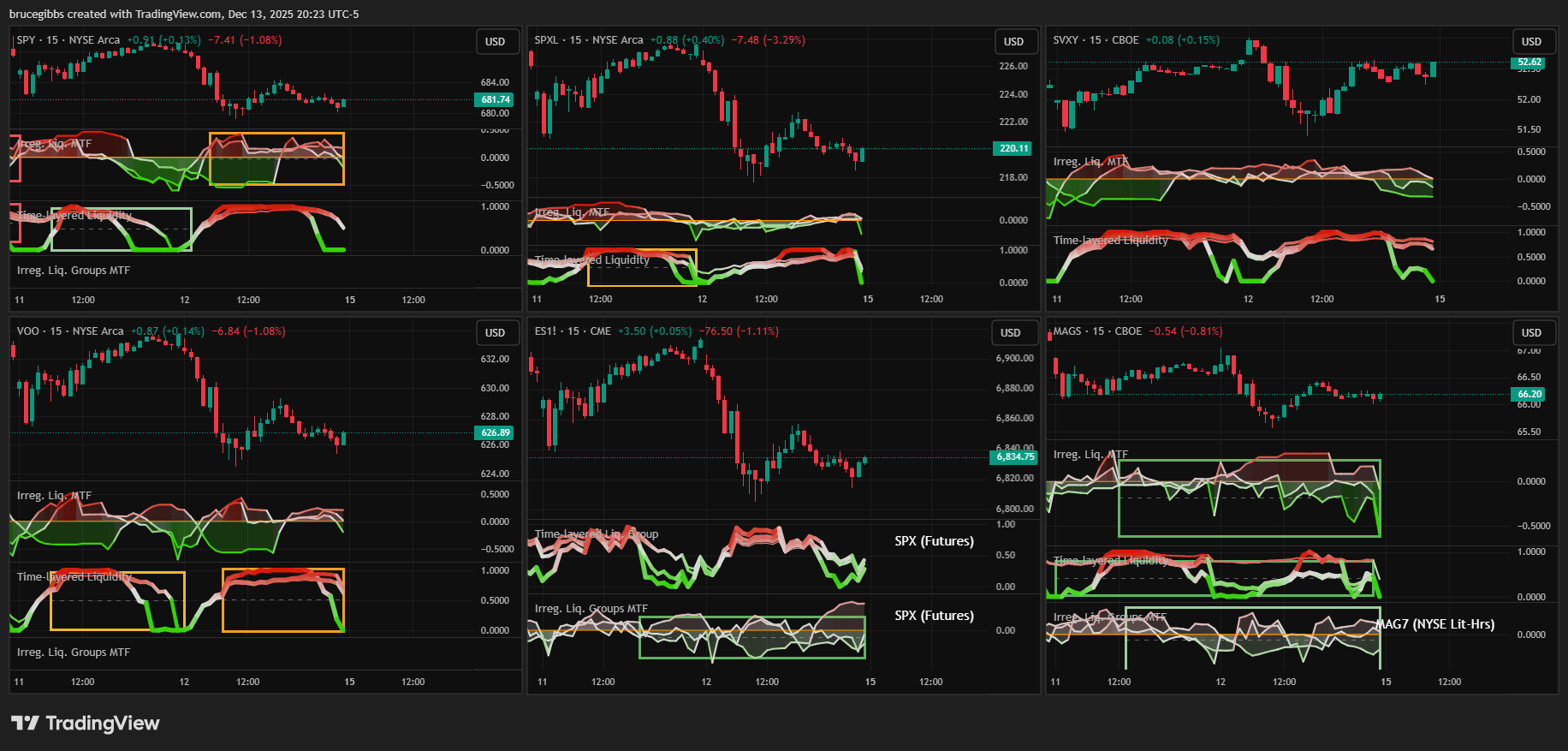Click the TradingView logo icon

pyautogui.click(x=25, y=724)
